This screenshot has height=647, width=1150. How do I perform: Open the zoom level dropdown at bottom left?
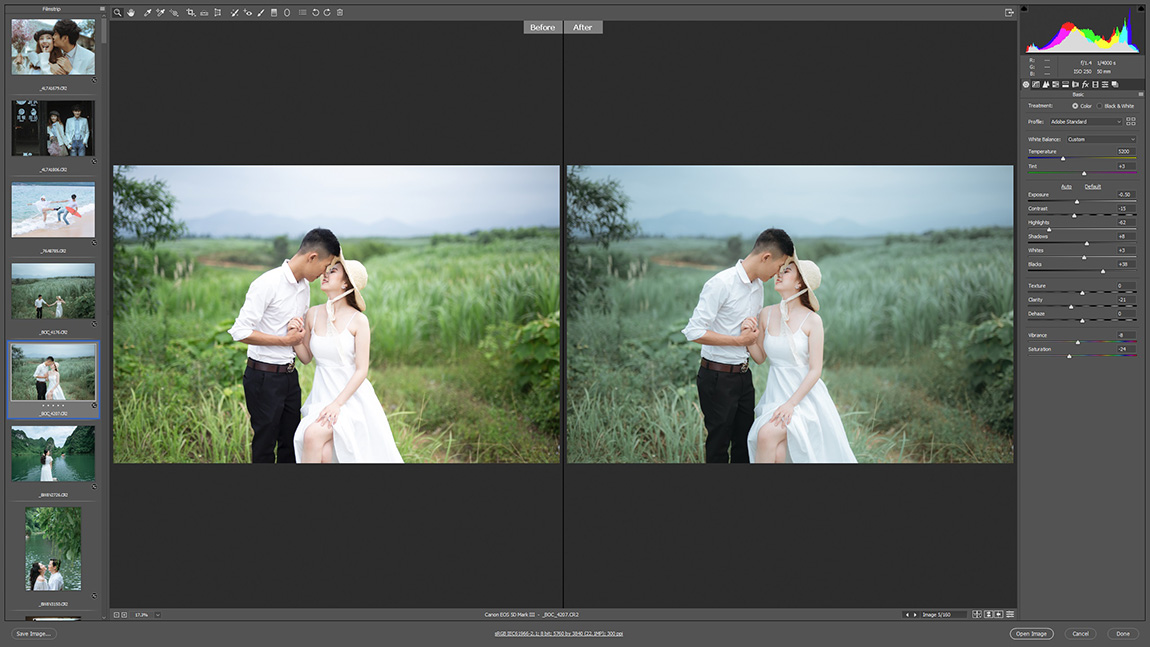(x=157, y=614)
